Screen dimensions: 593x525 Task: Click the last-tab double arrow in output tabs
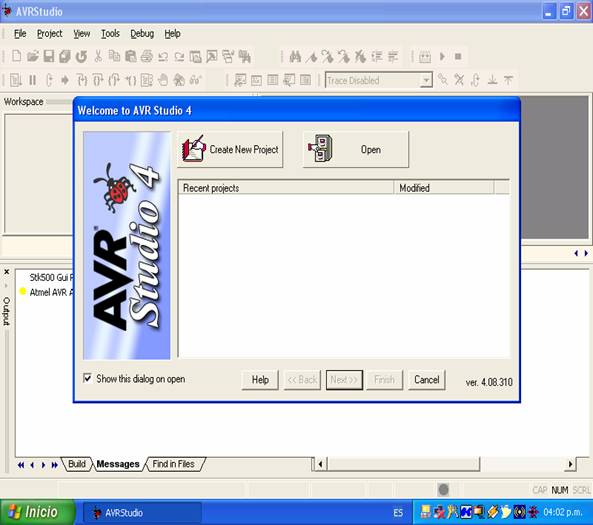coord(54,465)
